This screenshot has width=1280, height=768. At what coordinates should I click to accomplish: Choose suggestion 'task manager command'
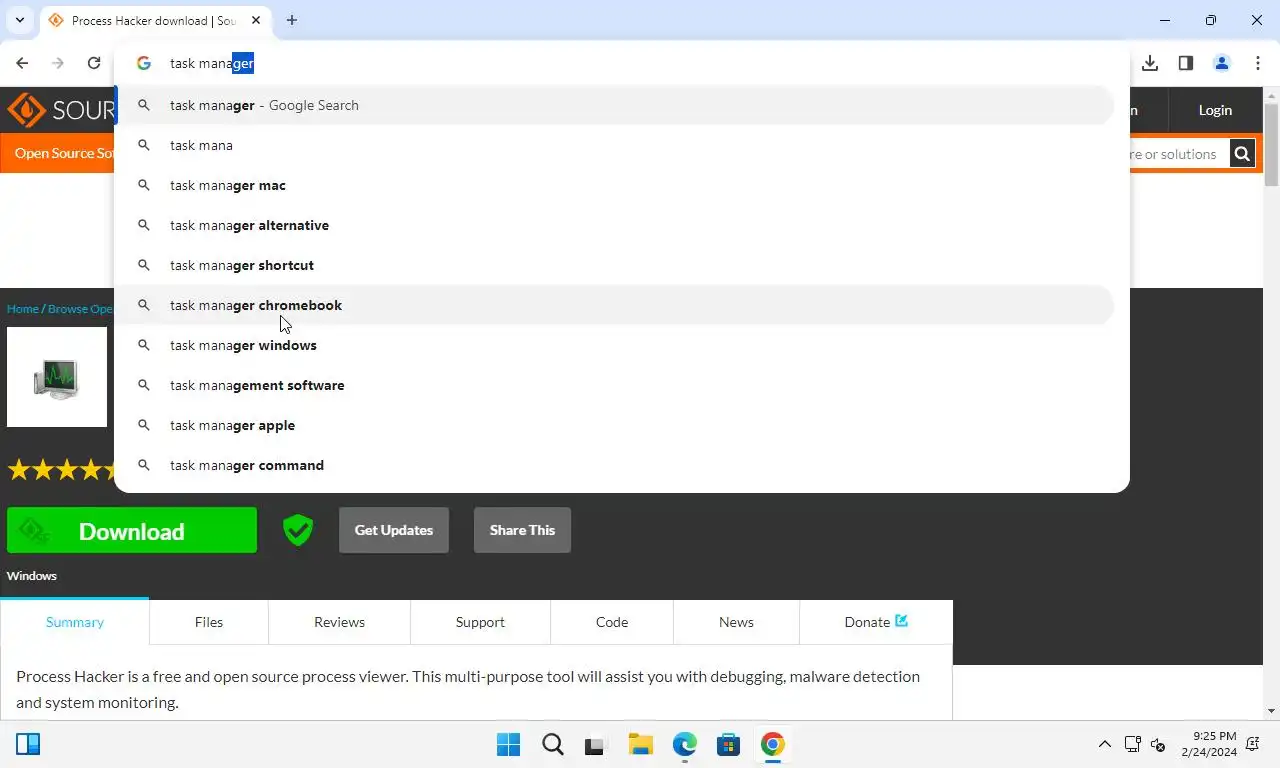coord(614,465)
